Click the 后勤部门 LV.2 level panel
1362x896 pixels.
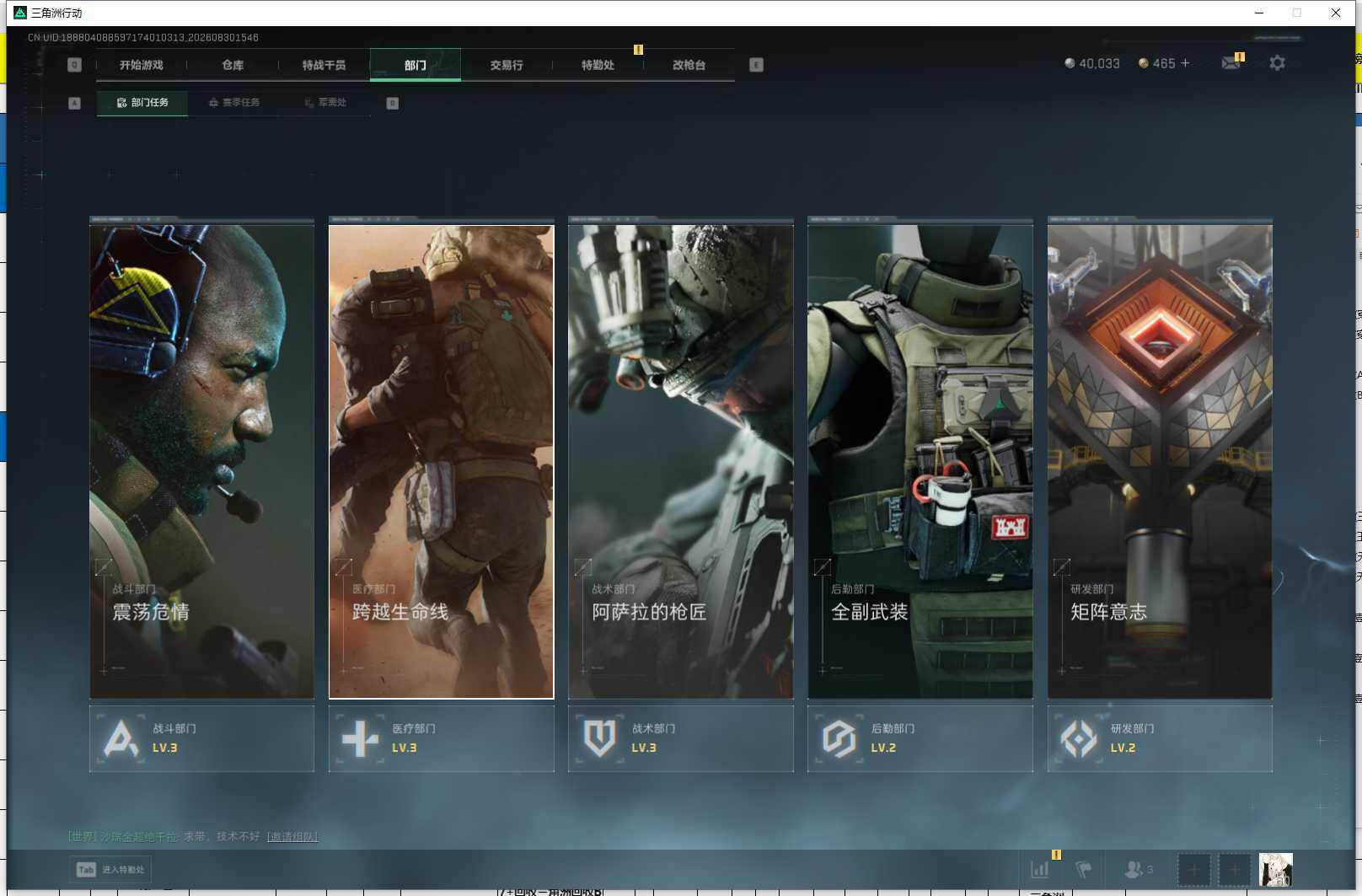pos(920,738)
